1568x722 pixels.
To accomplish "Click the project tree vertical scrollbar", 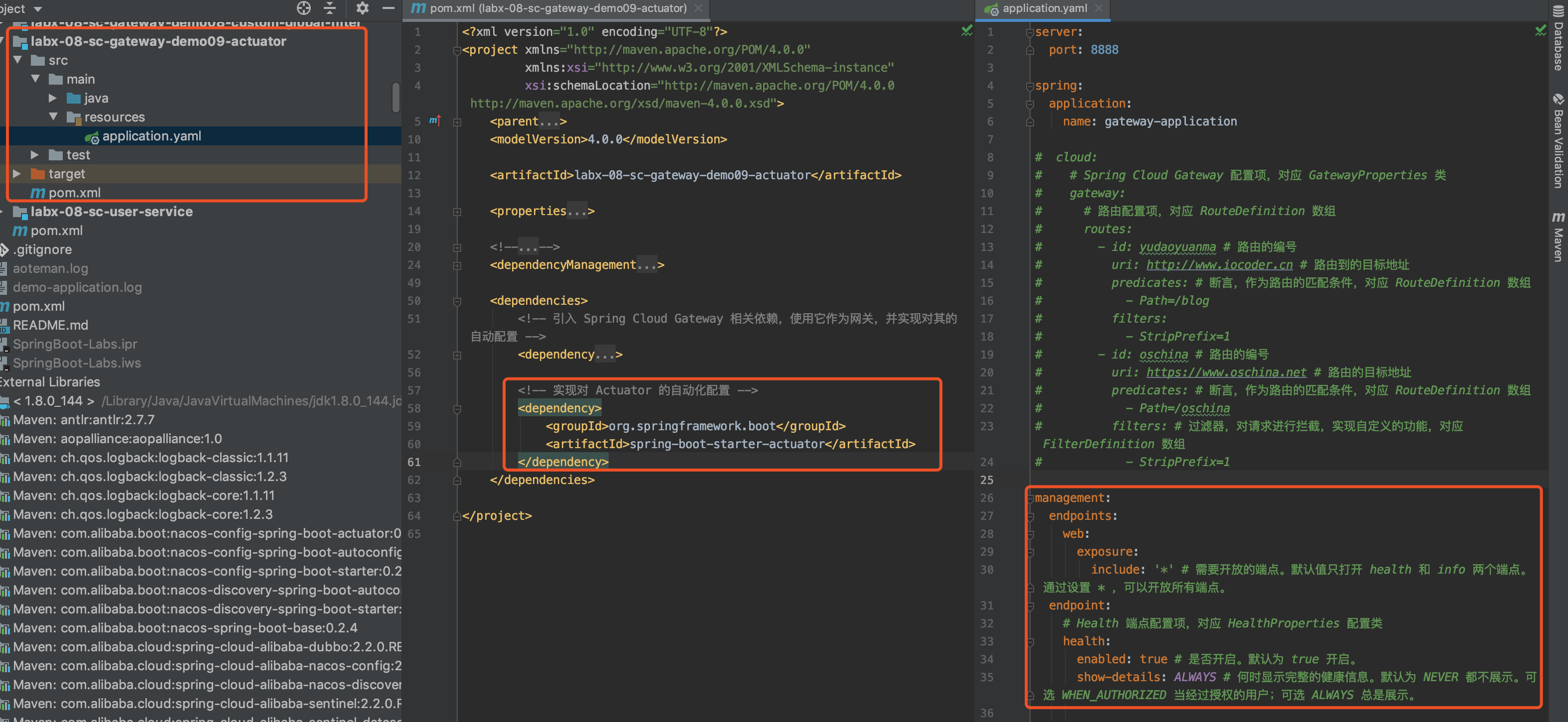I will (x=395, y=97).
